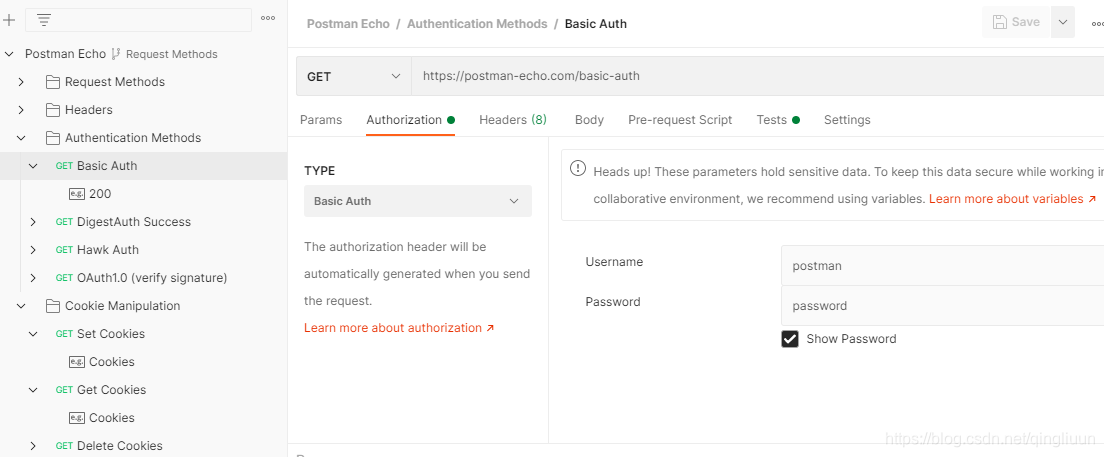Viewport: 1104px width, 457px height.
Task: Click the example icon under Set Cookies
Action: 77,362
